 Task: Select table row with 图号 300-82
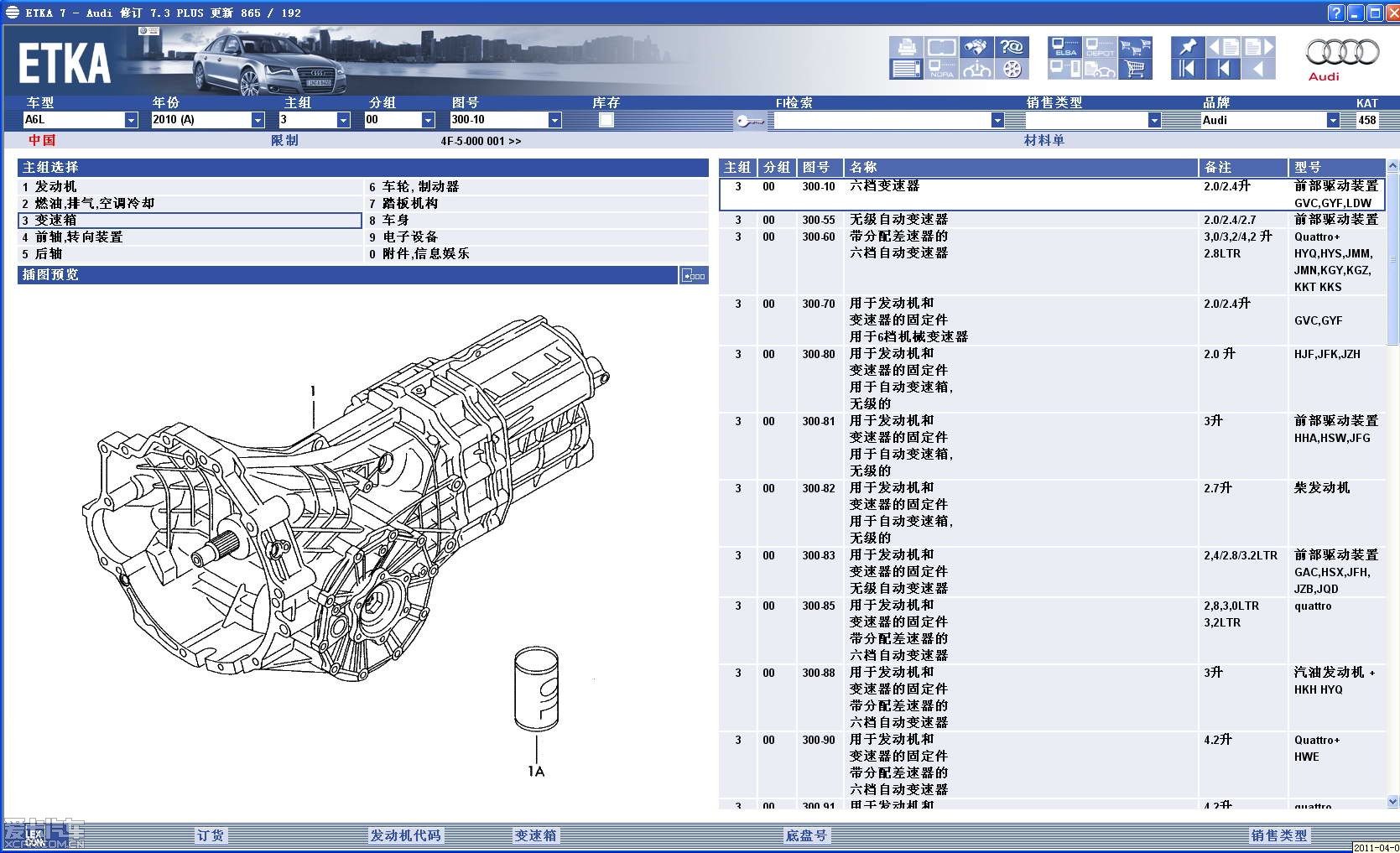point(1052,512)
